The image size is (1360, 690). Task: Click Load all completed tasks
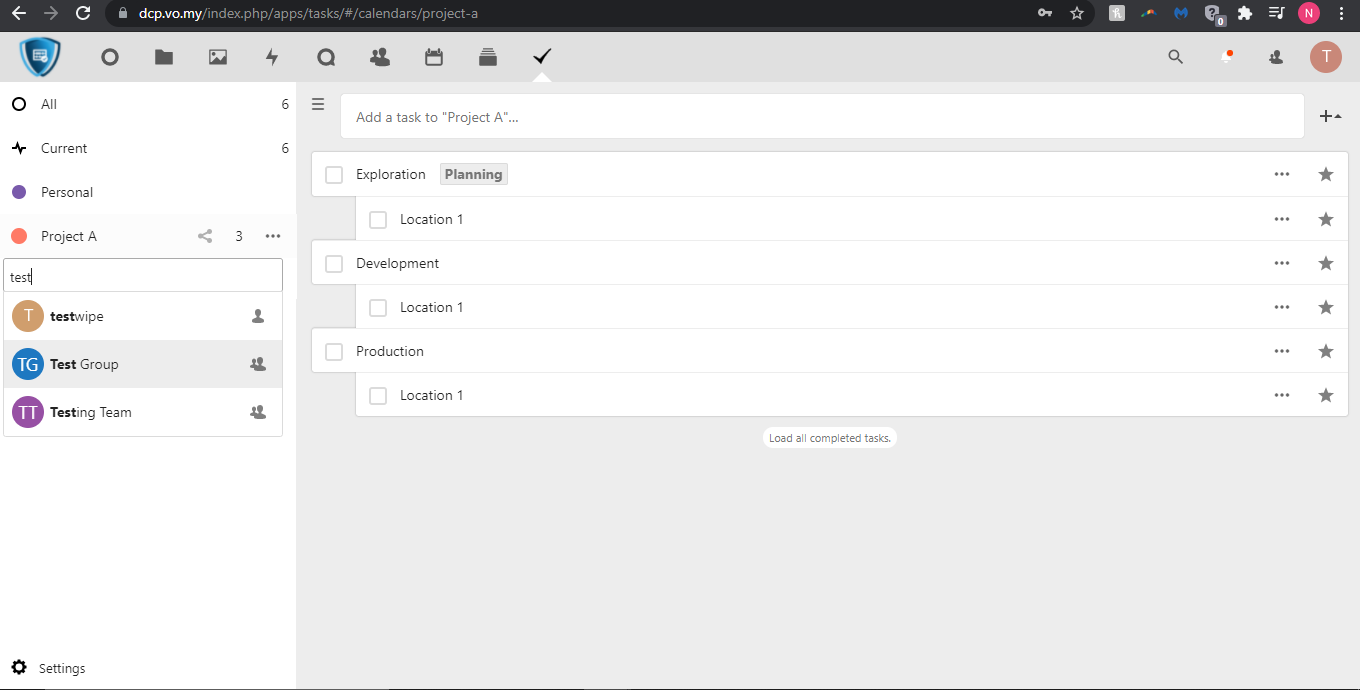click(x=829, y=438)
